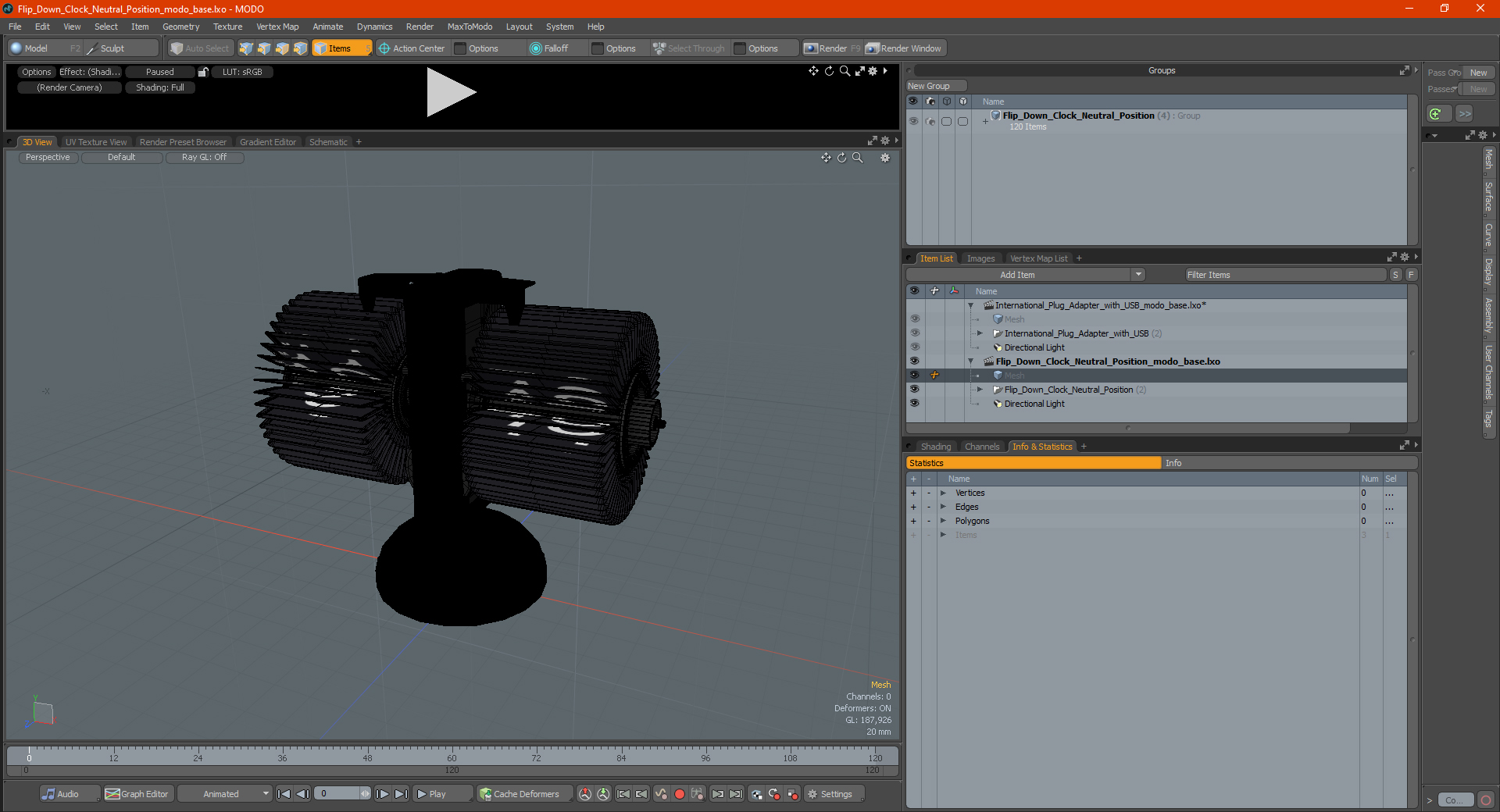Click the green add pass icon
Screen dimensions: 1500x812
coord(1436,114)
